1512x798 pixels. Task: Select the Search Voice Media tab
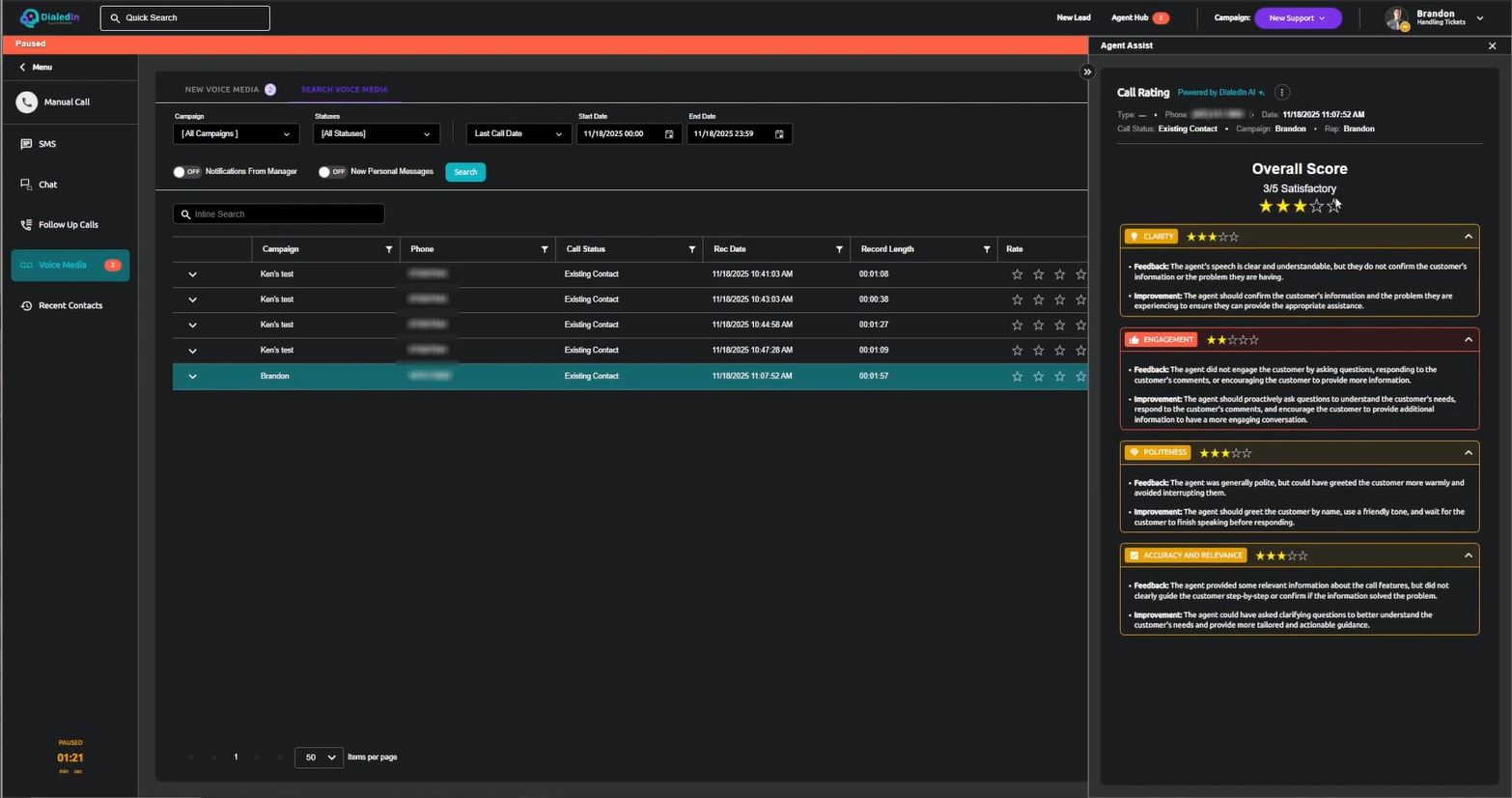click(x=344, y=90)
